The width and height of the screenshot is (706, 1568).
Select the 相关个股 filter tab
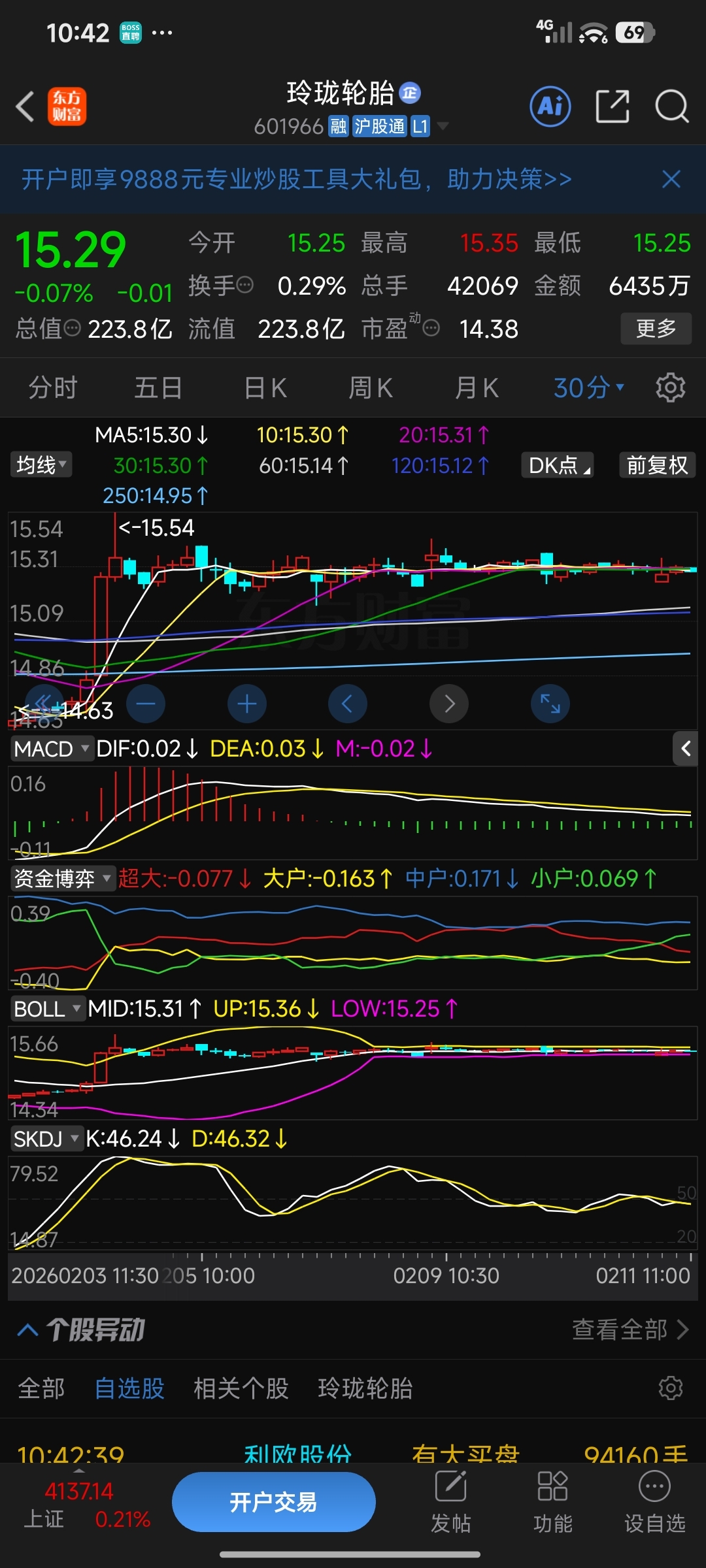241,1388
